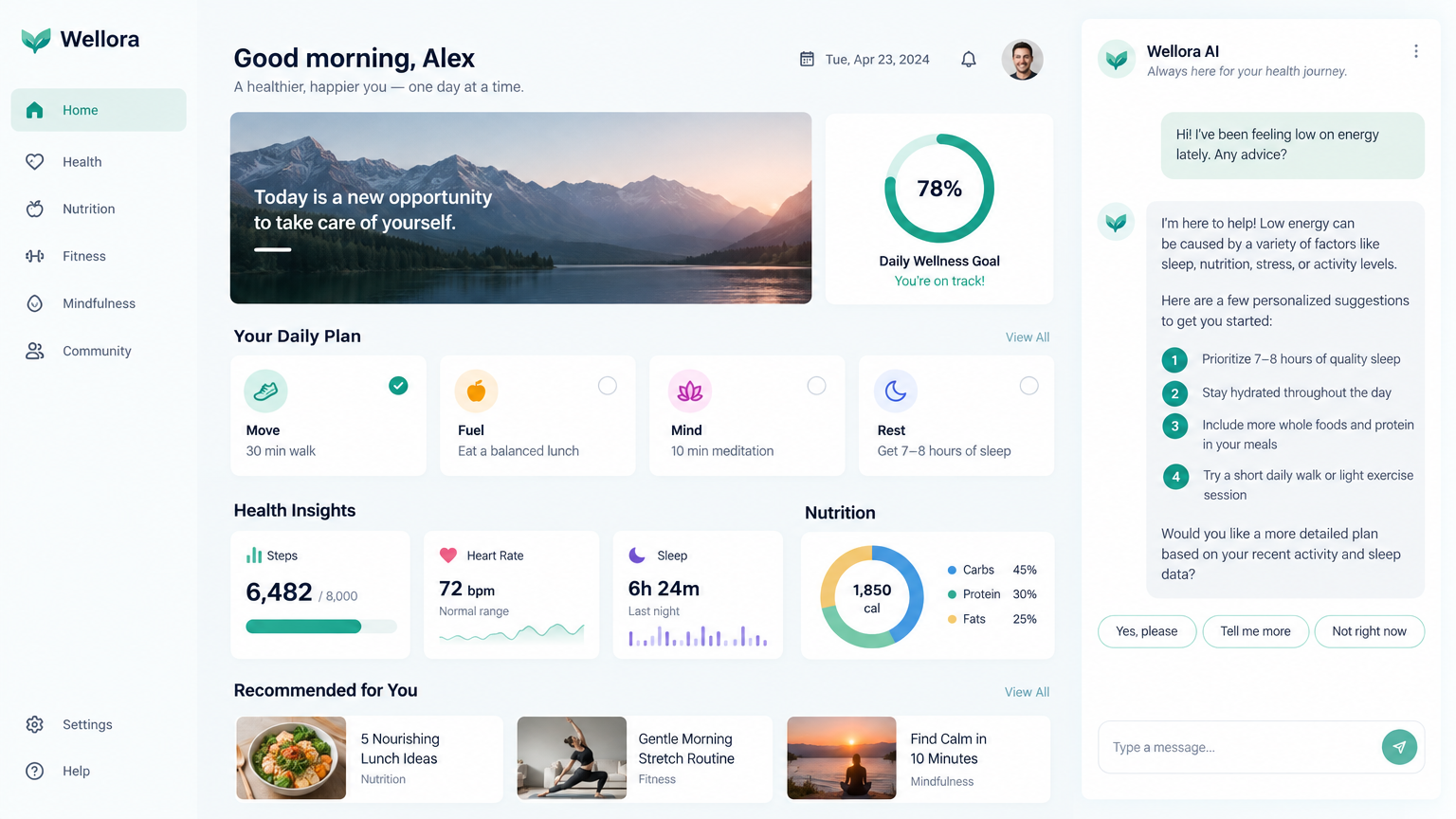Viewport: 1456px width, 819px height.
Task: Open the Community page
Action: coord(99,351)
